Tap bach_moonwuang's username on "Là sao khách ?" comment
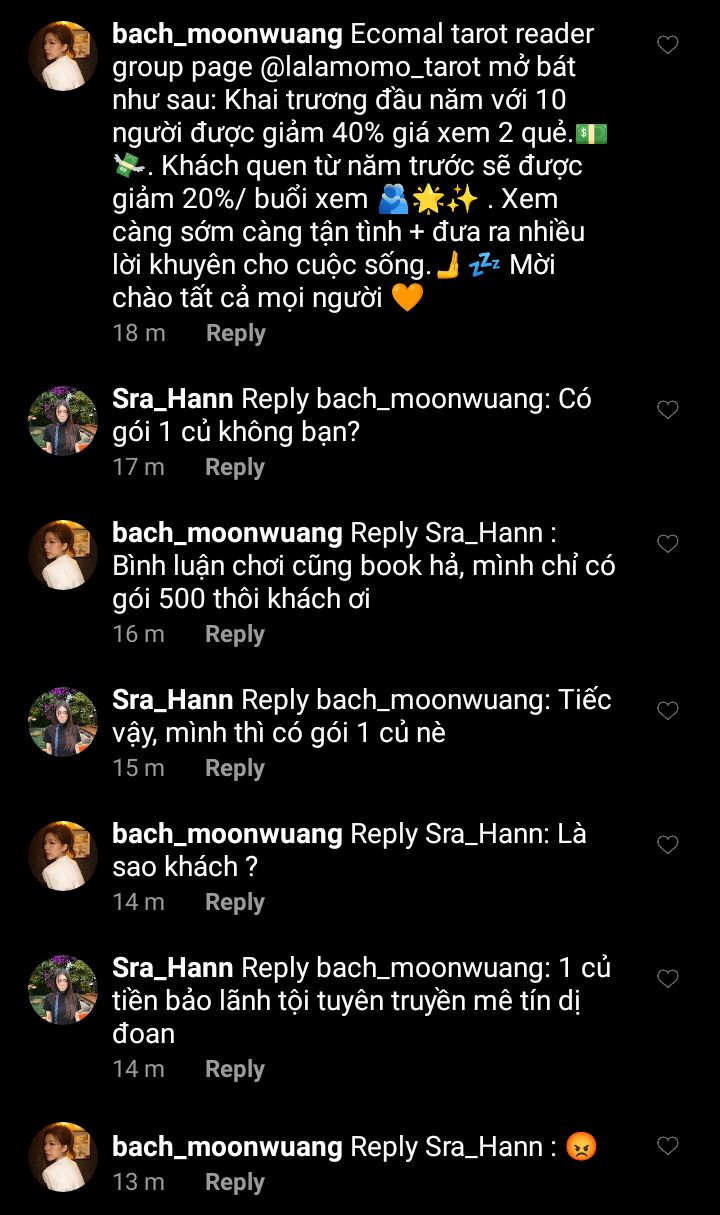Viewport: 720px width, 1215px height. pos(227,834)
